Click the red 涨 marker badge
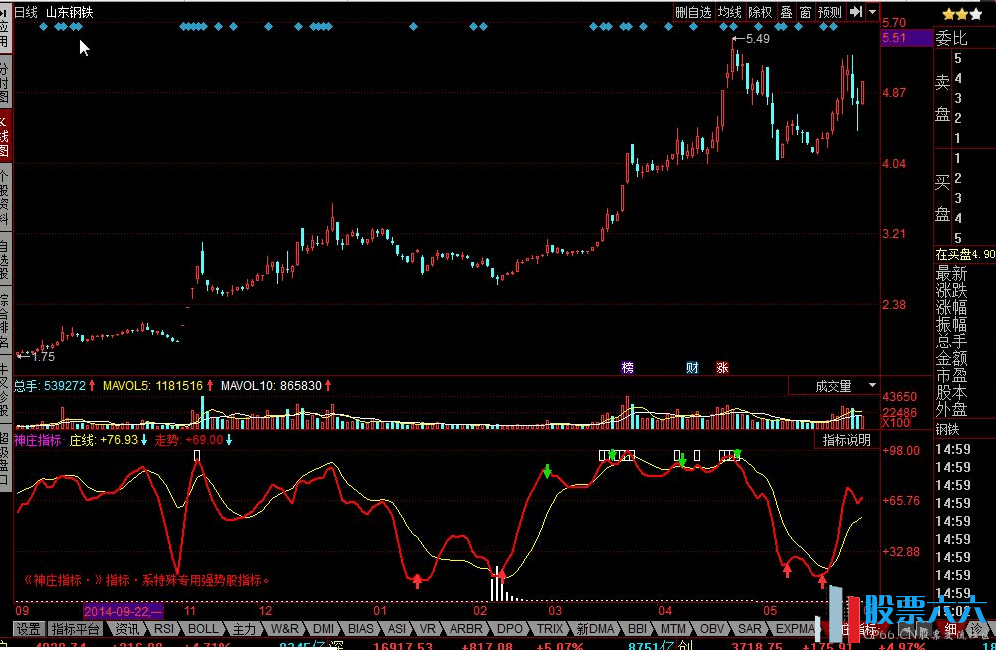Screen dimensions: 996x650 click(722, 367)
